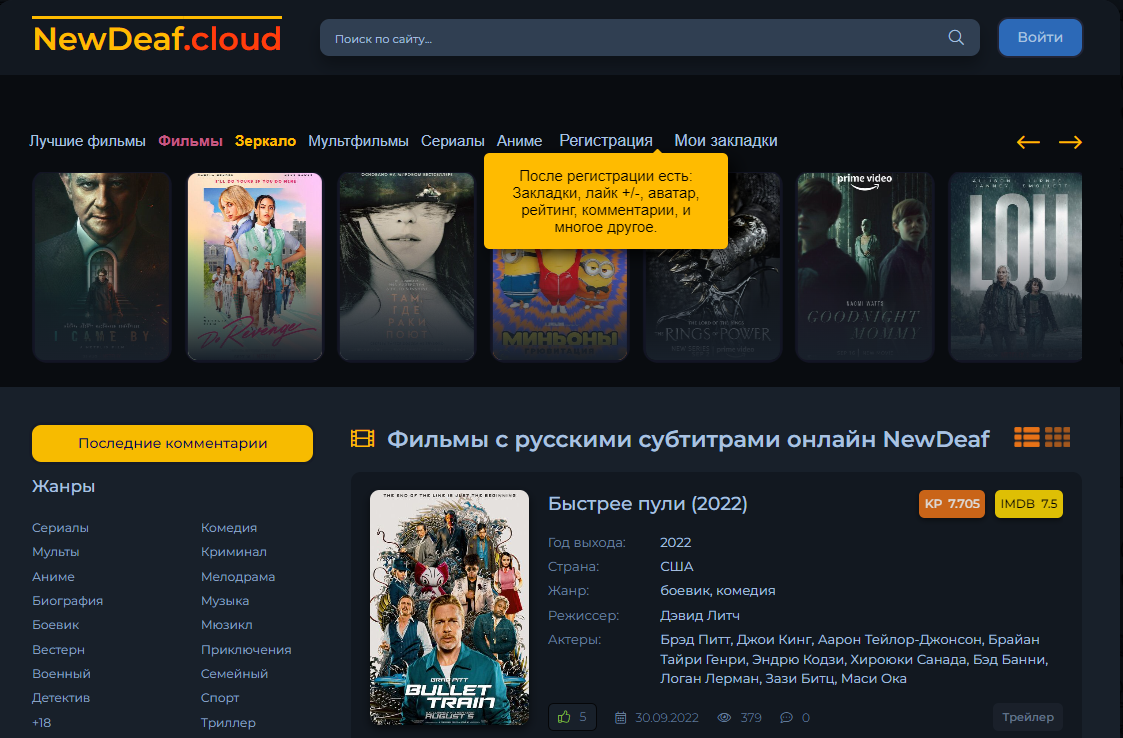The height and width of the screenshot is (738, 1123).
Task: Click the Войти login button
Action: [1040, 37]
